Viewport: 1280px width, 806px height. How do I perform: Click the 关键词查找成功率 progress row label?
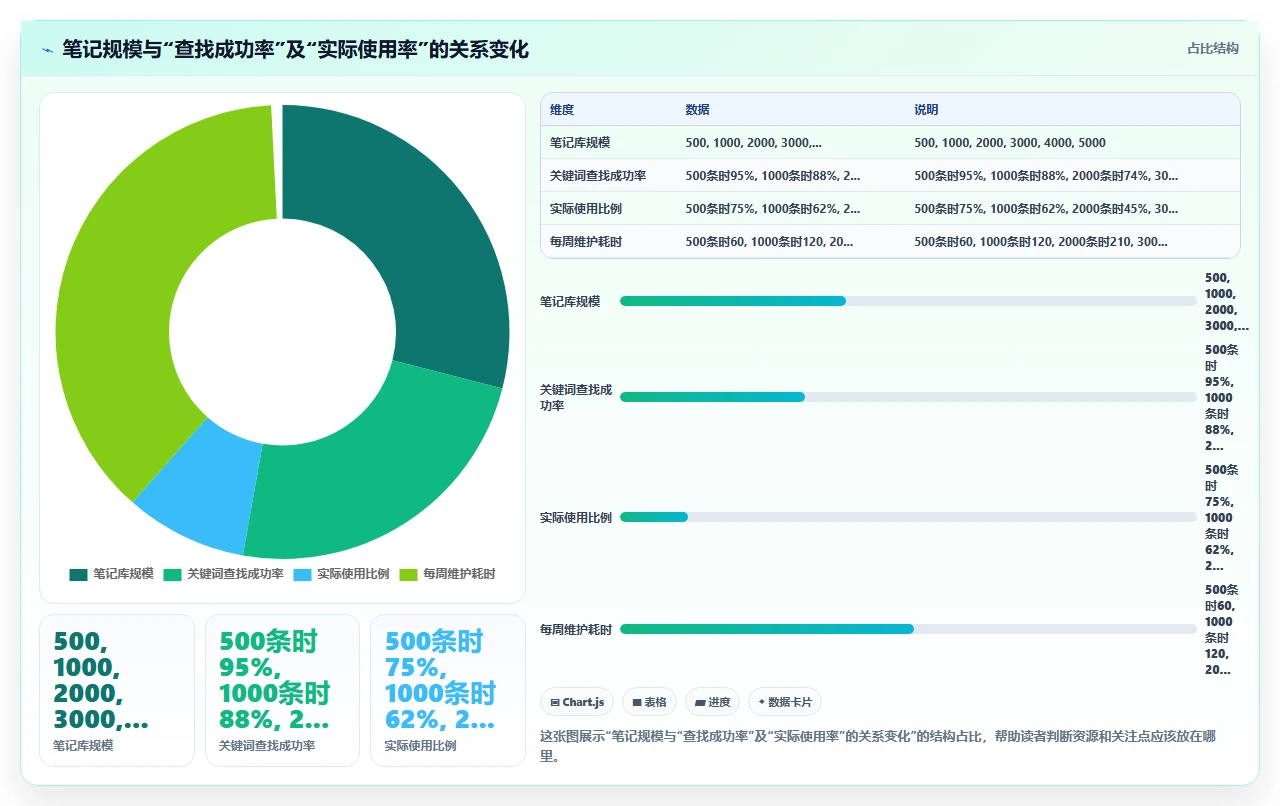click(x=576, y=397)
